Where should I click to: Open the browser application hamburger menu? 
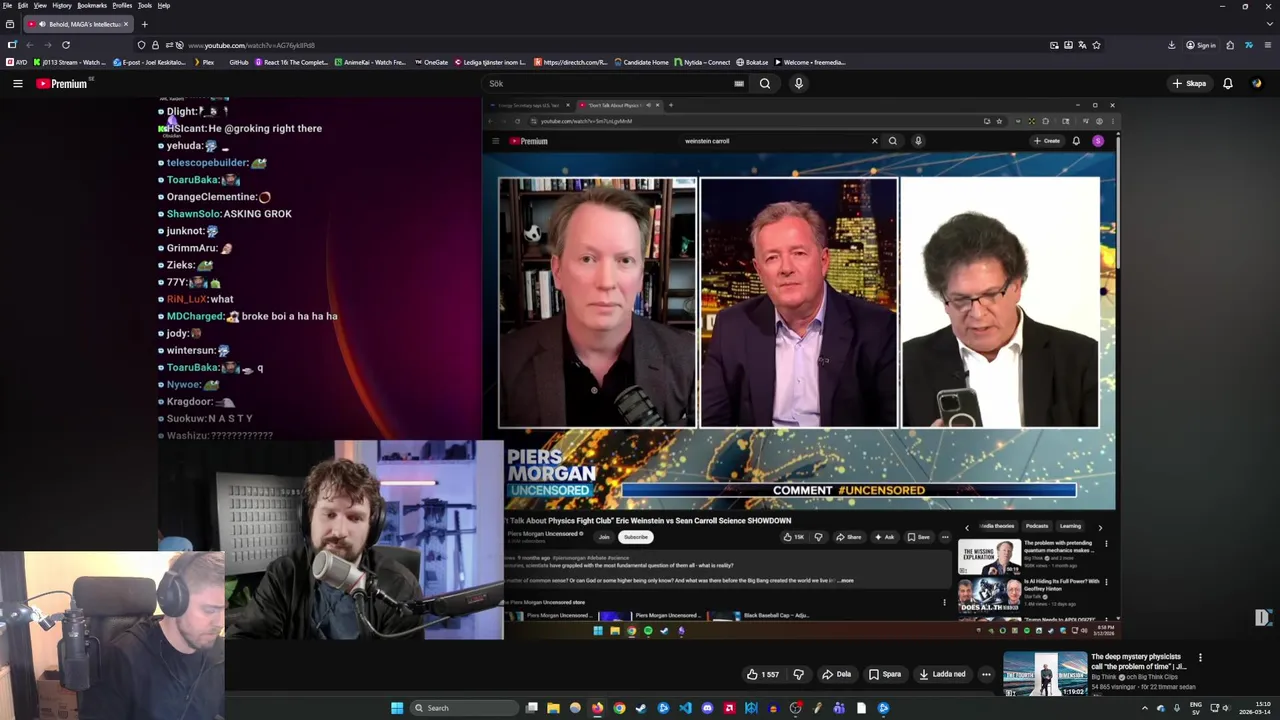(1268, 45)
